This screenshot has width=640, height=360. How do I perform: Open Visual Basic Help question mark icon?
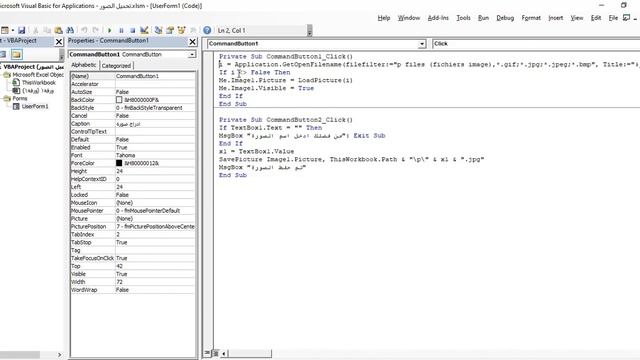tap(207, 30)
